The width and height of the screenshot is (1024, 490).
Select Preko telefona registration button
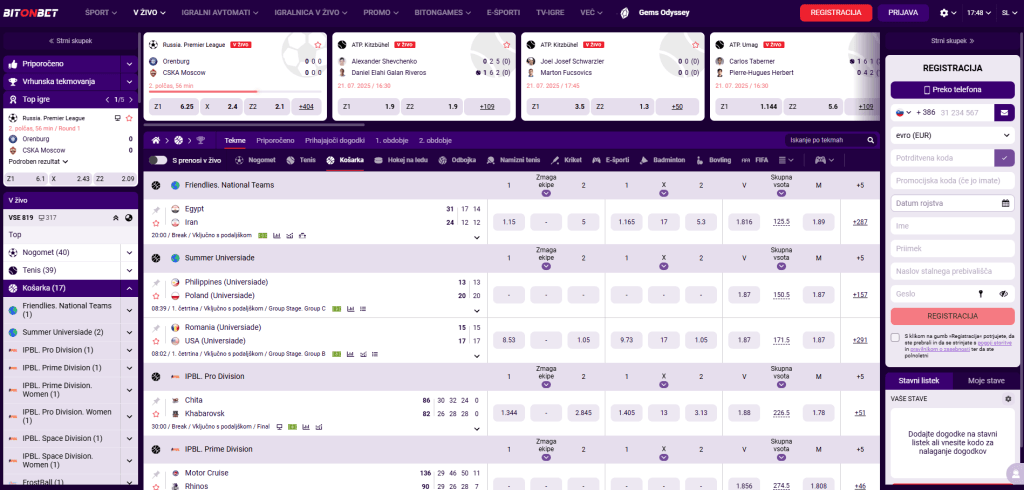[x=952, y=90]
